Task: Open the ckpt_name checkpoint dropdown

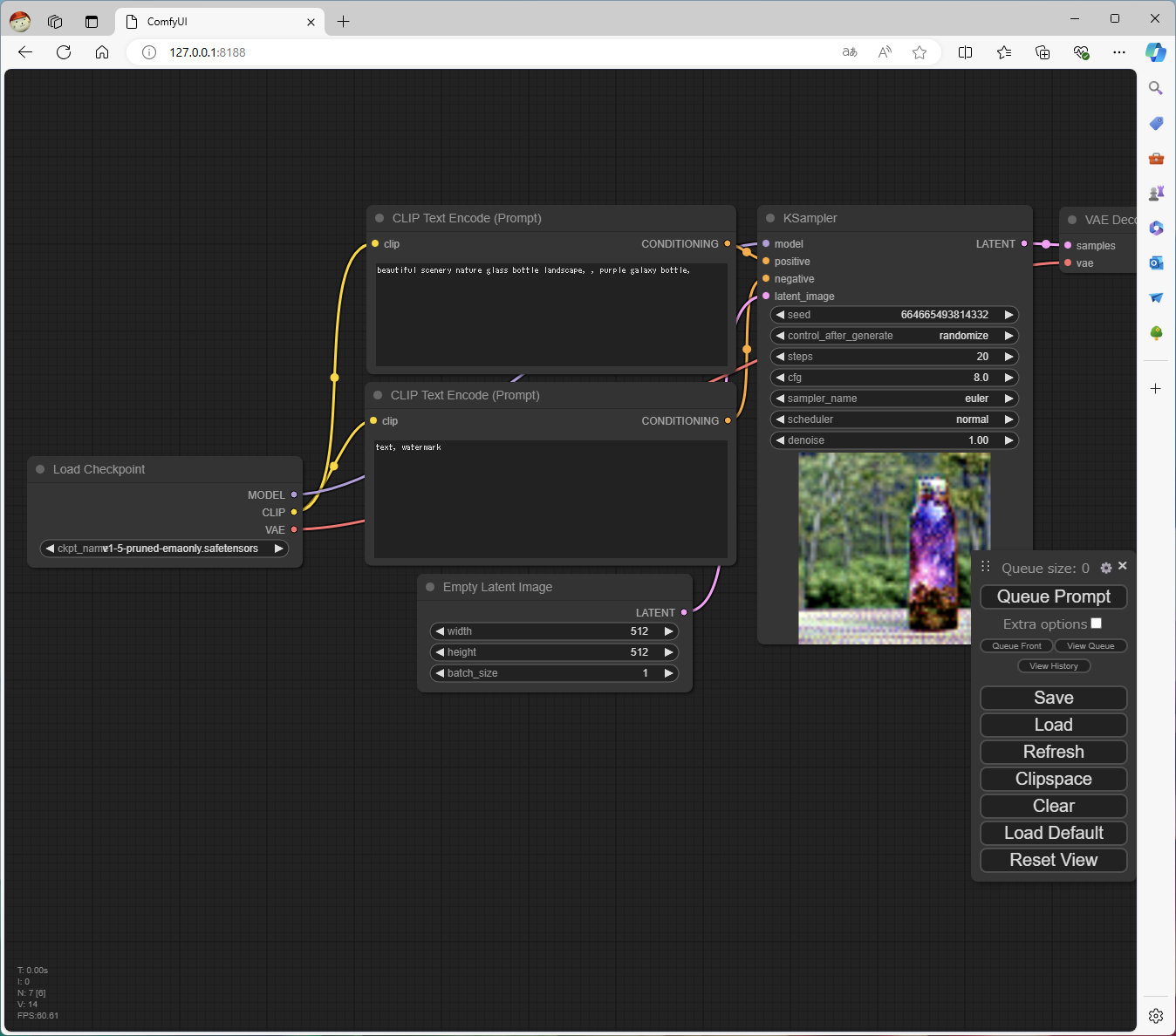Action: tap(165, 549)
